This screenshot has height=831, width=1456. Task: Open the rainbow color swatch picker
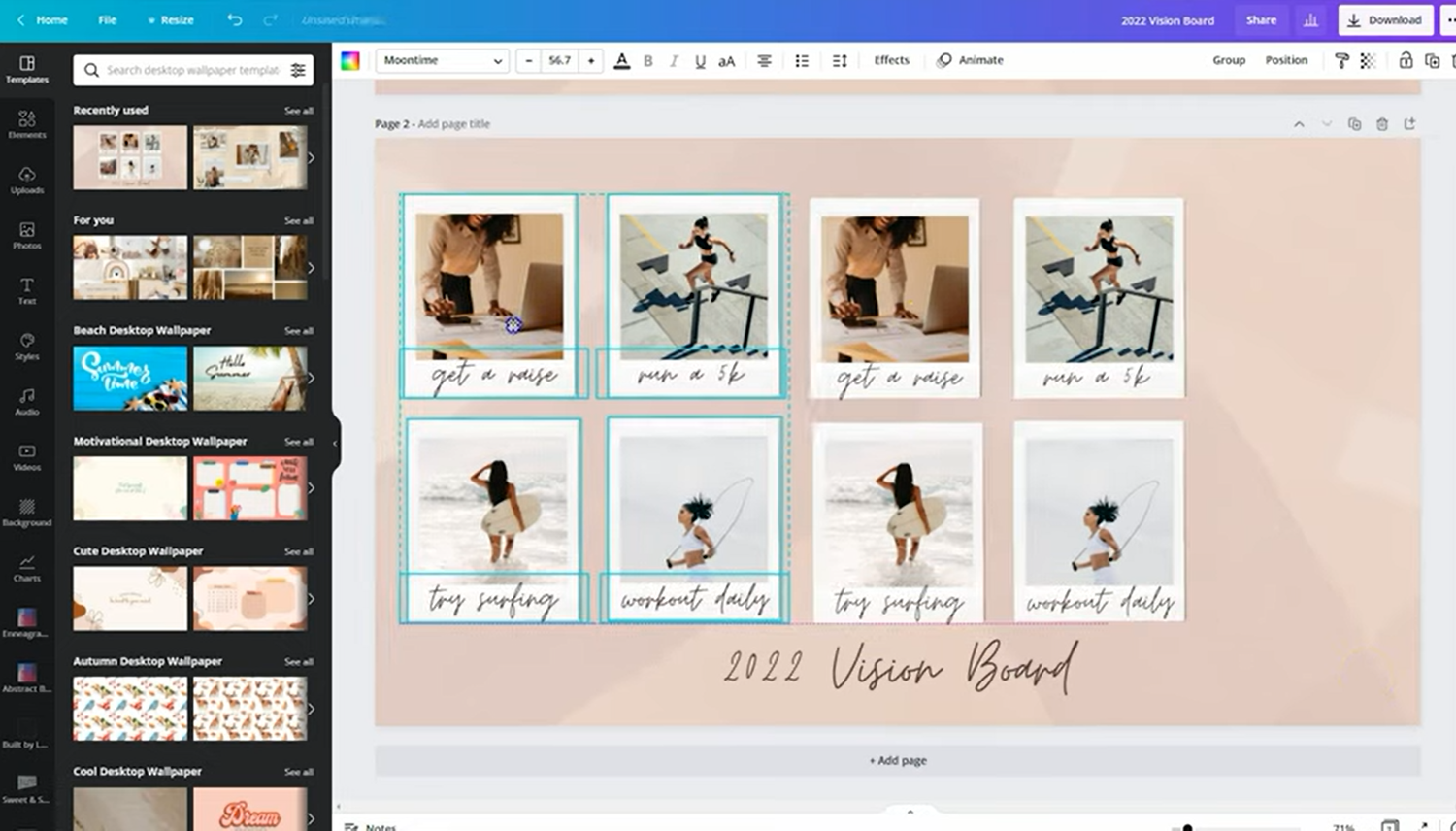click(351, 59)
